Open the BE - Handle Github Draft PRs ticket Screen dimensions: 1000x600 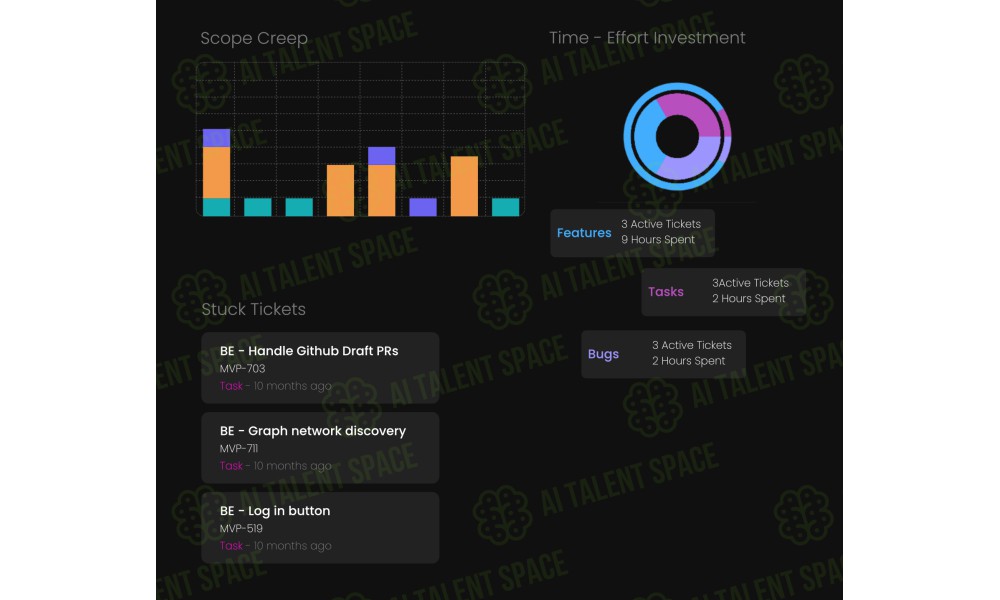(320, 368)
